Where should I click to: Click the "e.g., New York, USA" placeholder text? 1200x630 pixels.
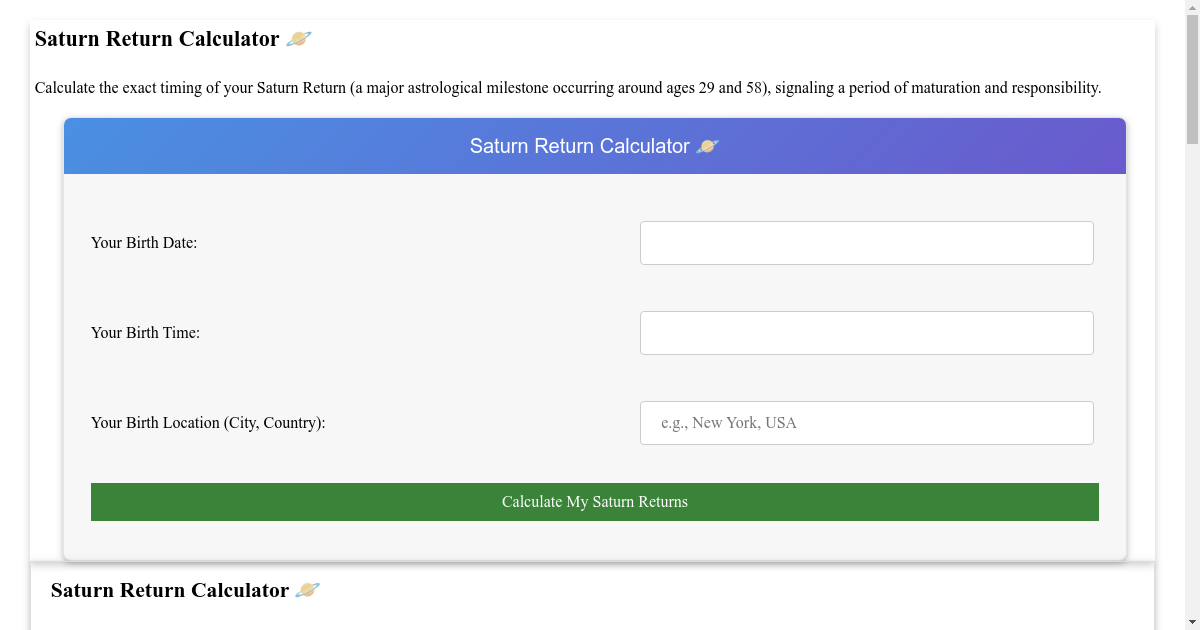(x=729, y=423)
